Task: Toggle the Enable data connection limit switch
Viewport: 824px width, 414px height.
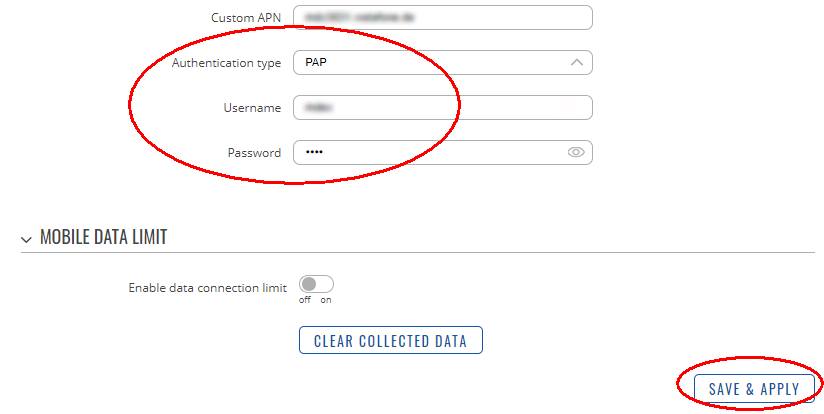Action: click(x=316, y=284)
